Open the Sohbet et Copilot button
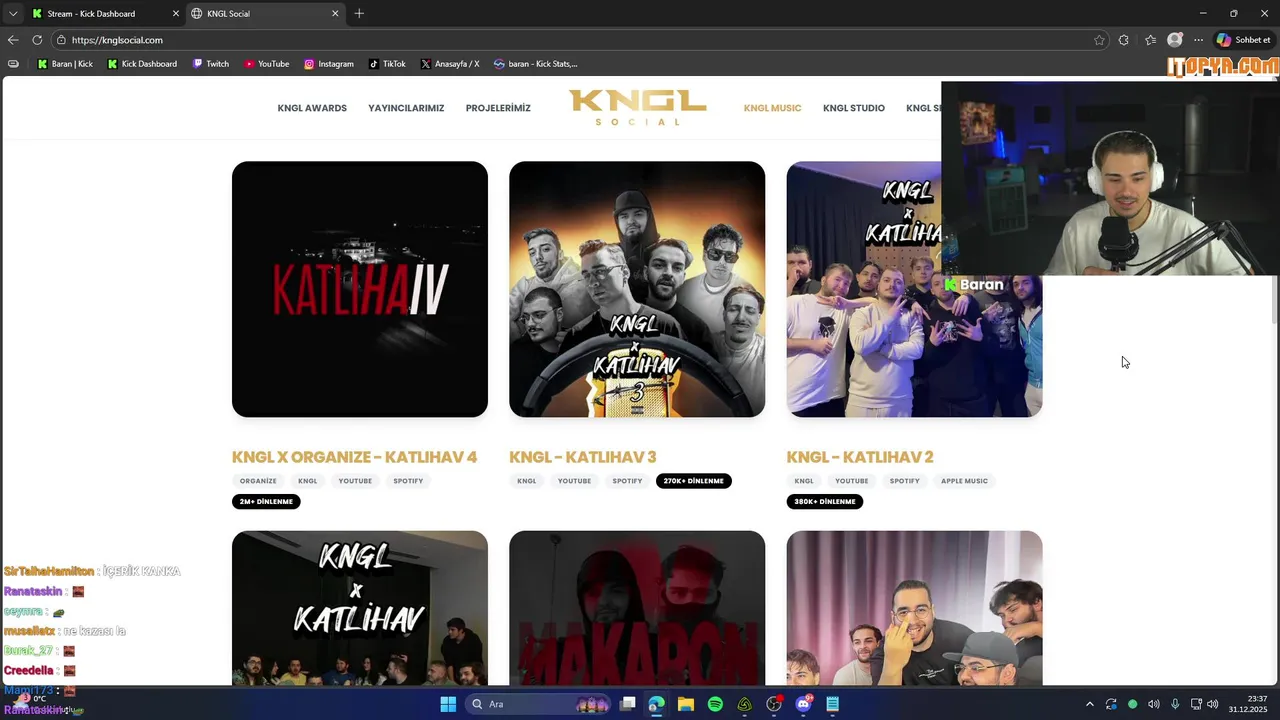1280x720 pixels. pyautogui.click(x=1244, y=40)
